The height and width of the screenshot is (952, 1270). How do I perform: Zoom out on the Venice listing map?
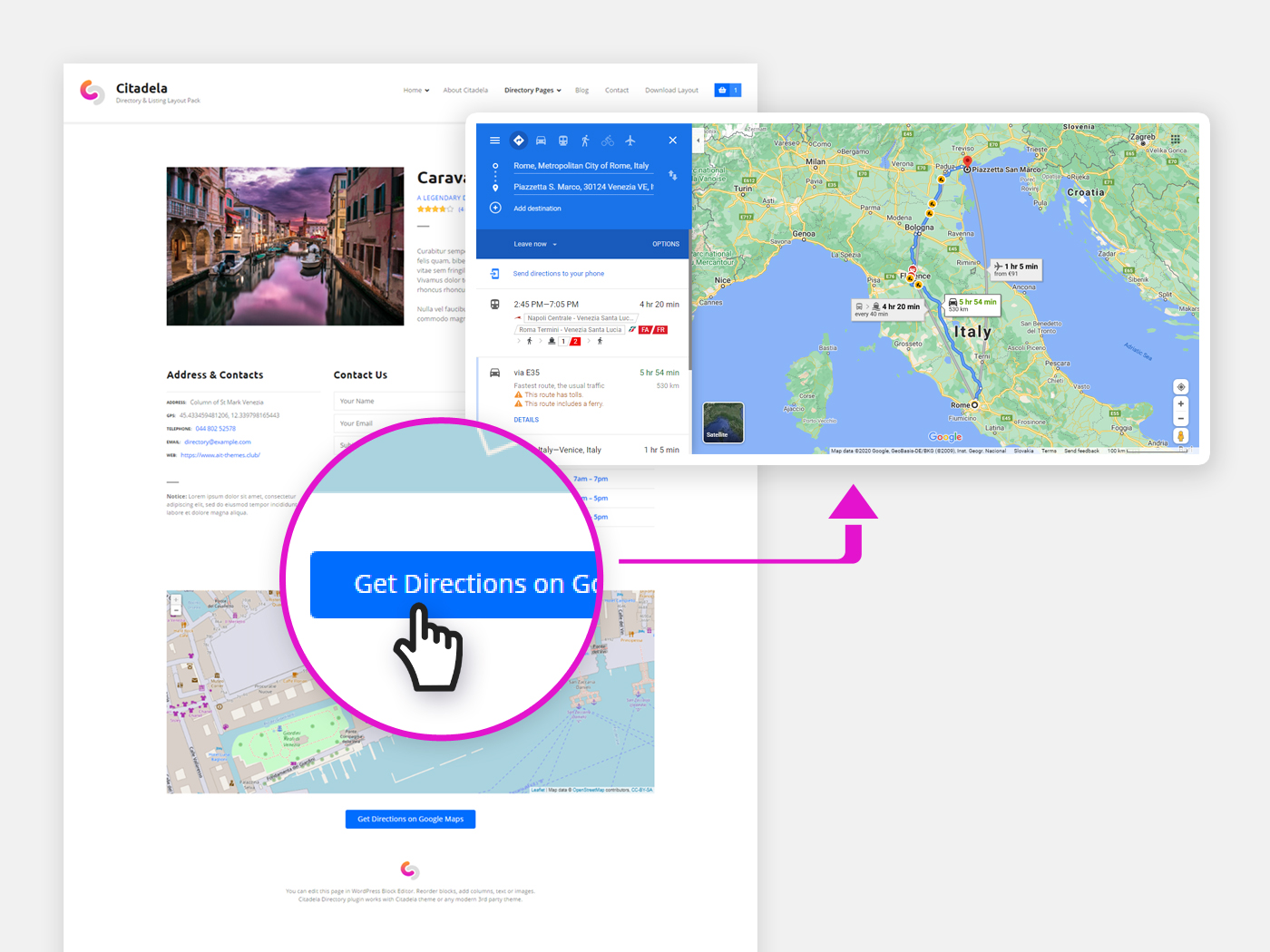pyautogui.click(x=176, y=611)
